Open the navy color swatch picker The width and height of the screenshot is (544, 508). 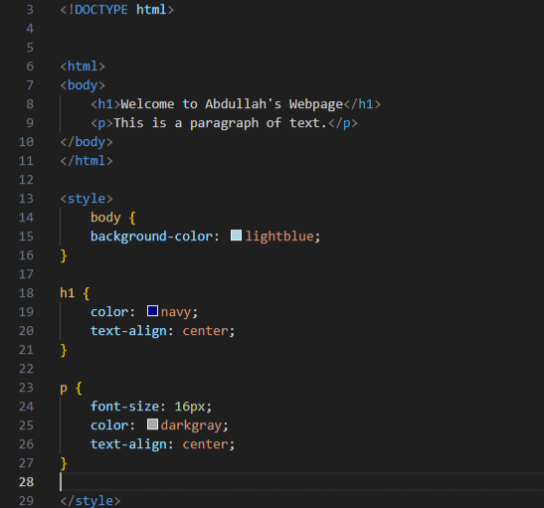pyautogui.click(x=152, y=311)
